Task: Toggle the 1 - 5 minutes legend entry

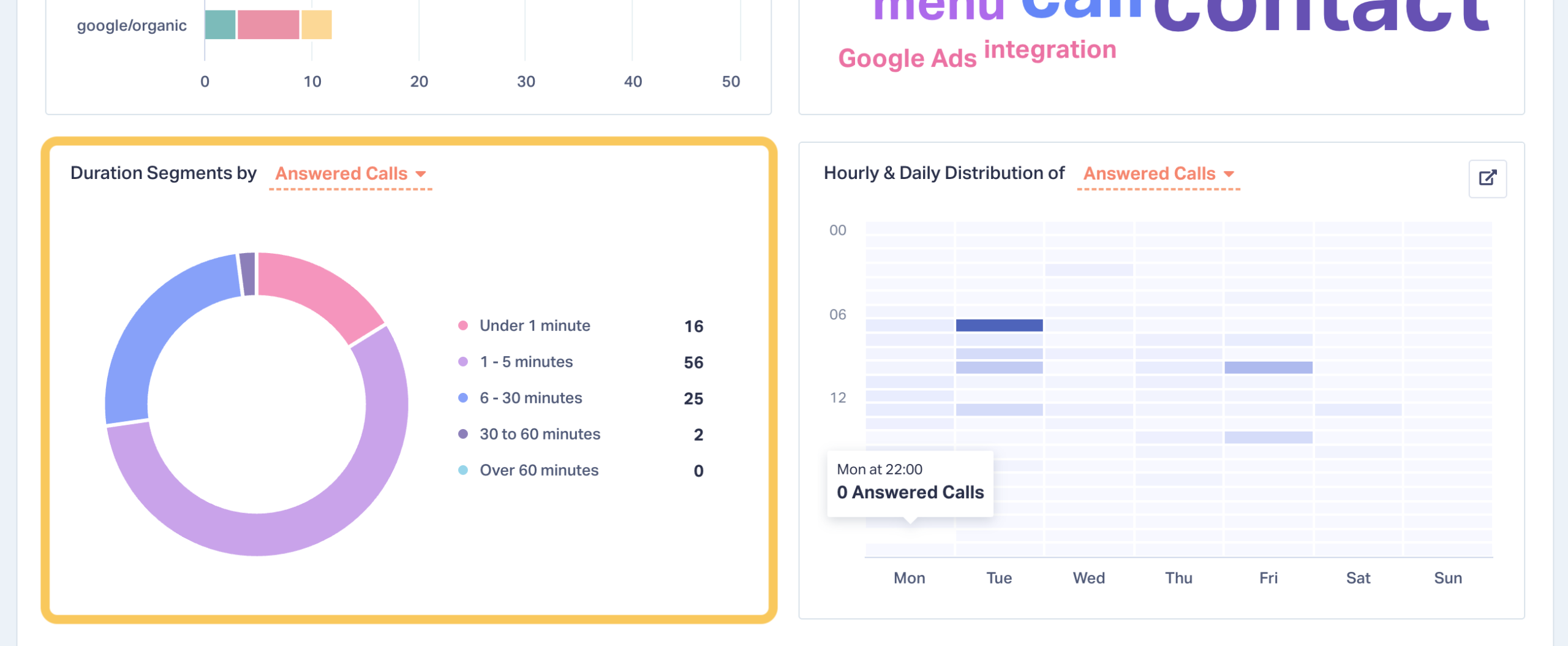Action: 526,362
